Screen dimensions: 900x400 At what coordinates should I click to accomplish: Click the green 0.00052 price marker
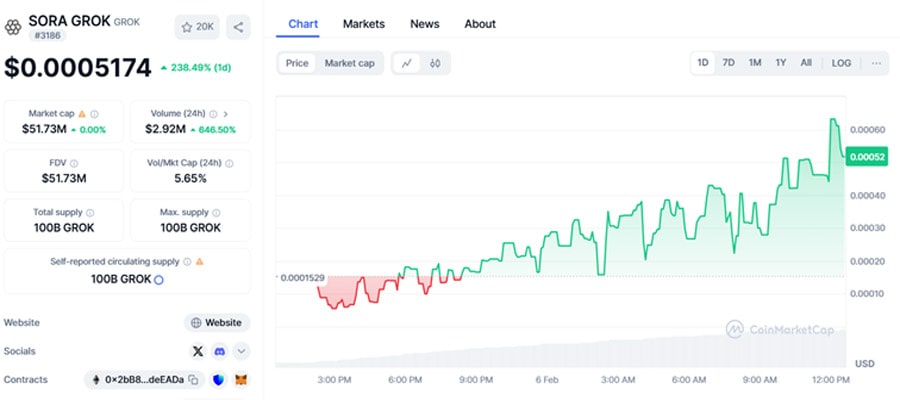[865, 156]
